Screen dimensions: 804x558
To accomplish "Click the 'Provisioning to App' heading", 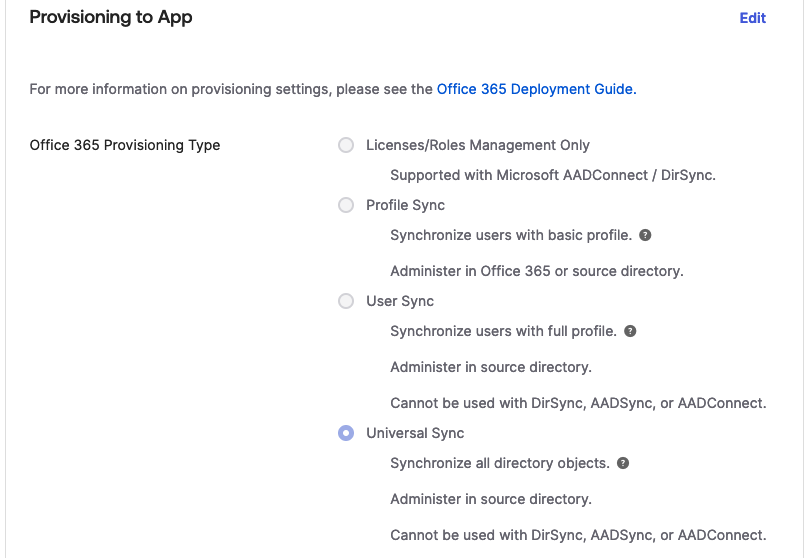I will click(111, 17).
